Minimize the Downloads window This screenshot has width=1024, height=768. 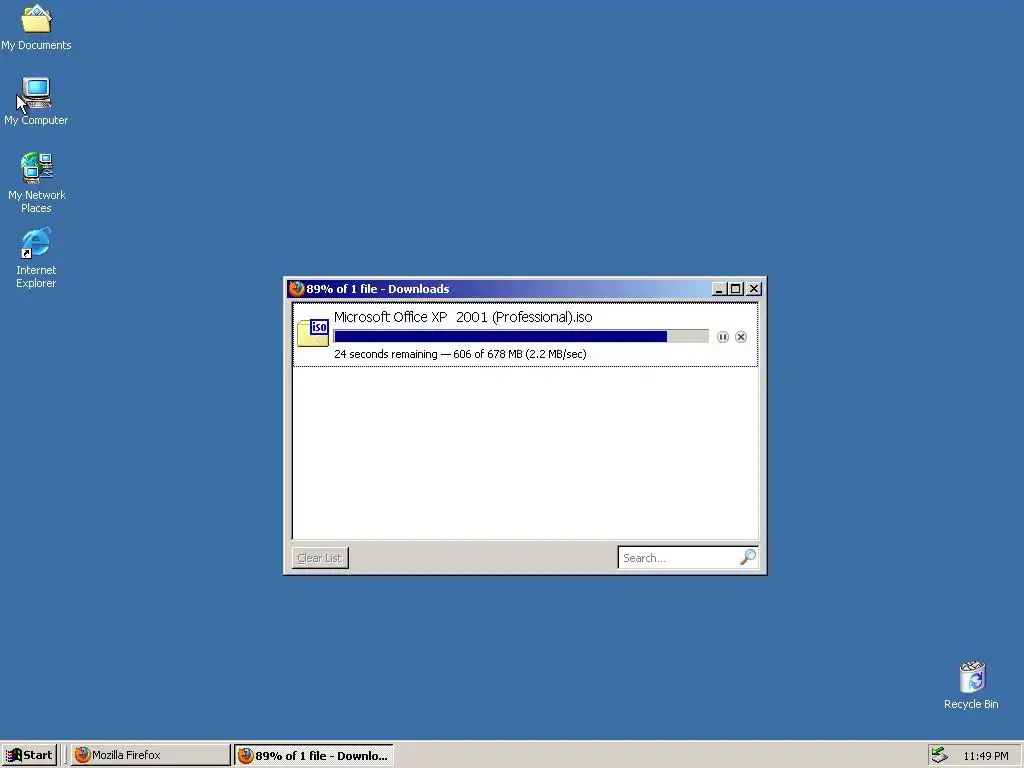pyautogui.click(x=719, y=289)
